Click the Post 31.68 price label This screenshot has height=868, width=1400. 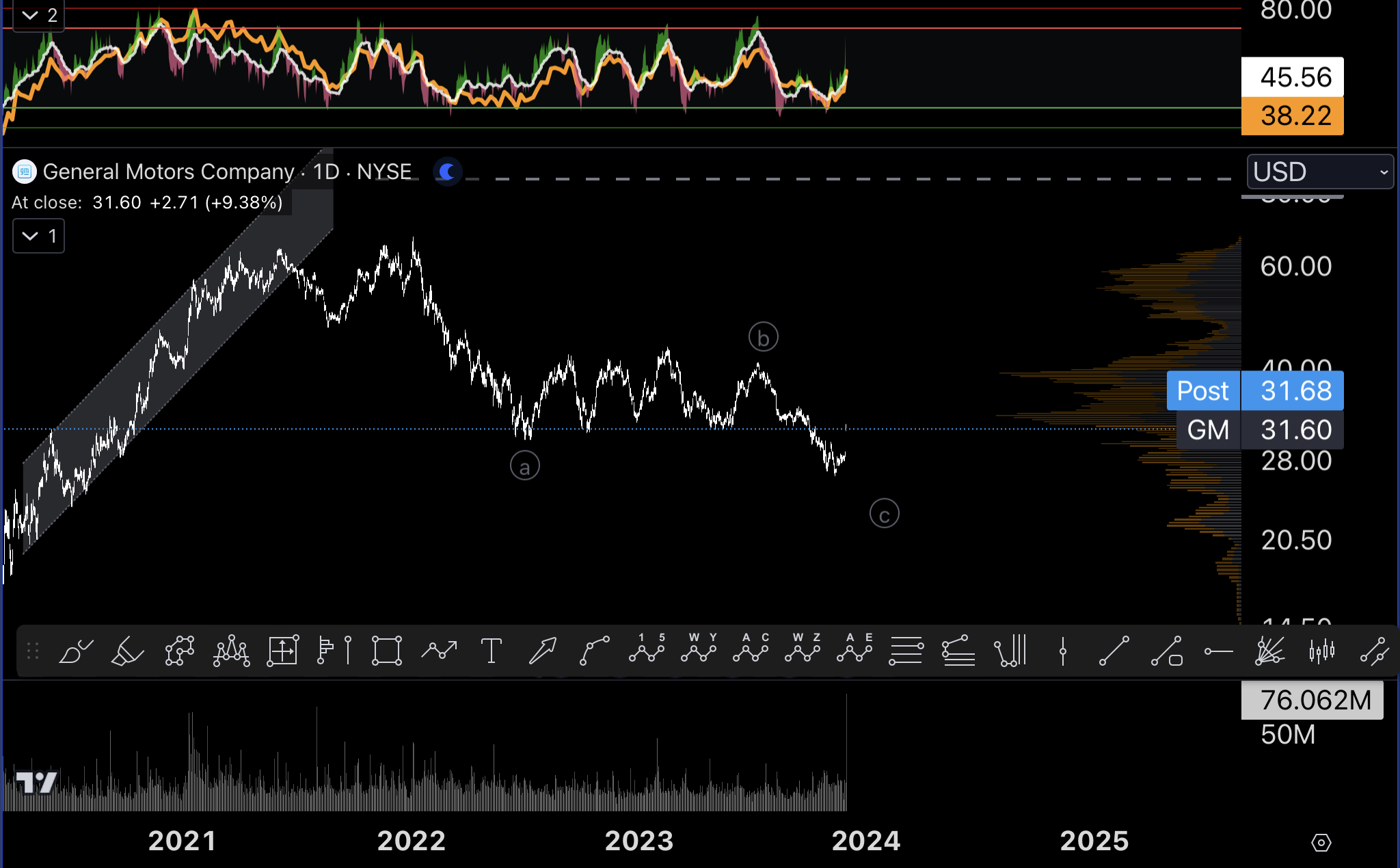(1255, 391)
